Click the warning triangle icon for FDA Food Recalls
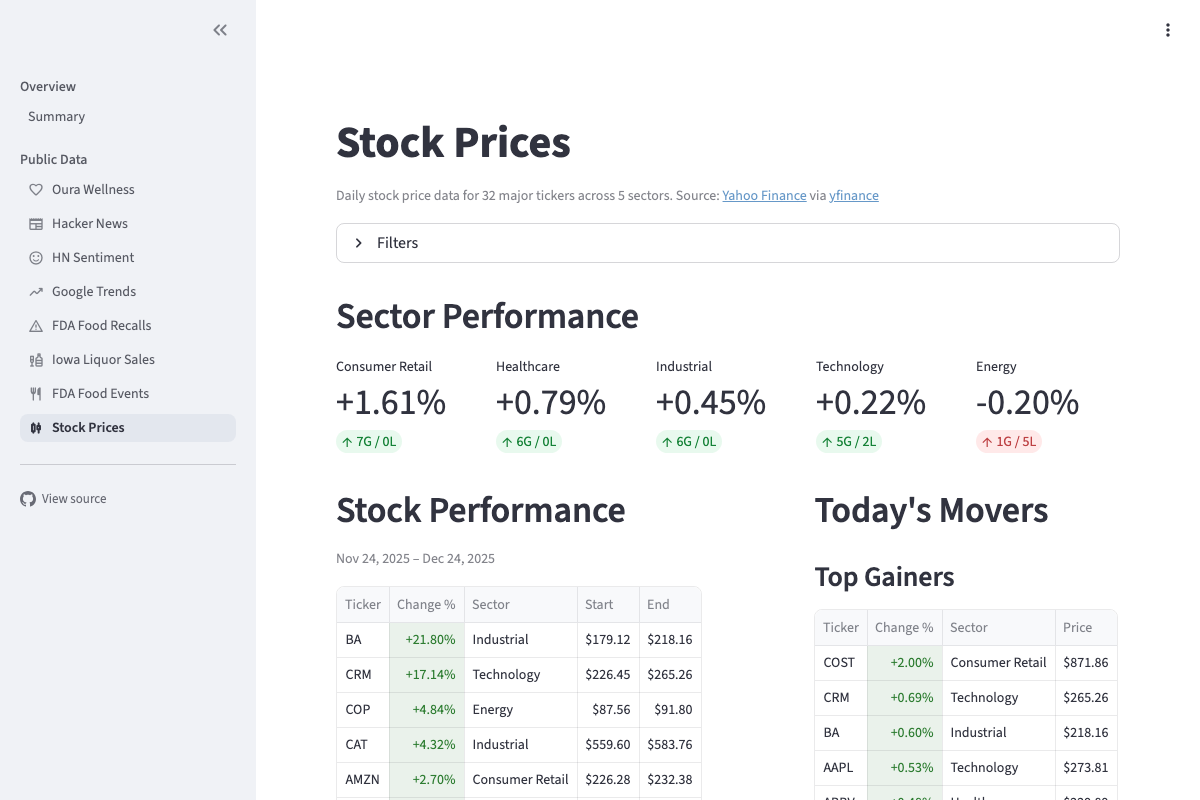Screen dimensions: 1200x800 36,325
